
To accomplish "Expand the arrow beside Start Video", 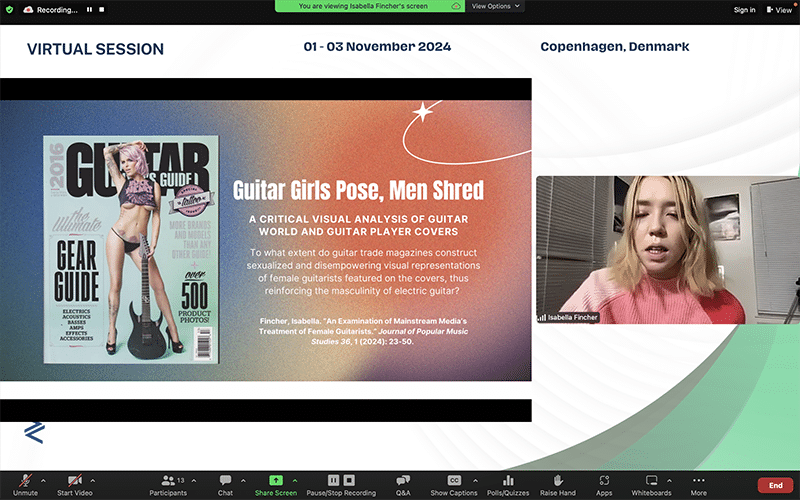I will click(x=93, y=481).
